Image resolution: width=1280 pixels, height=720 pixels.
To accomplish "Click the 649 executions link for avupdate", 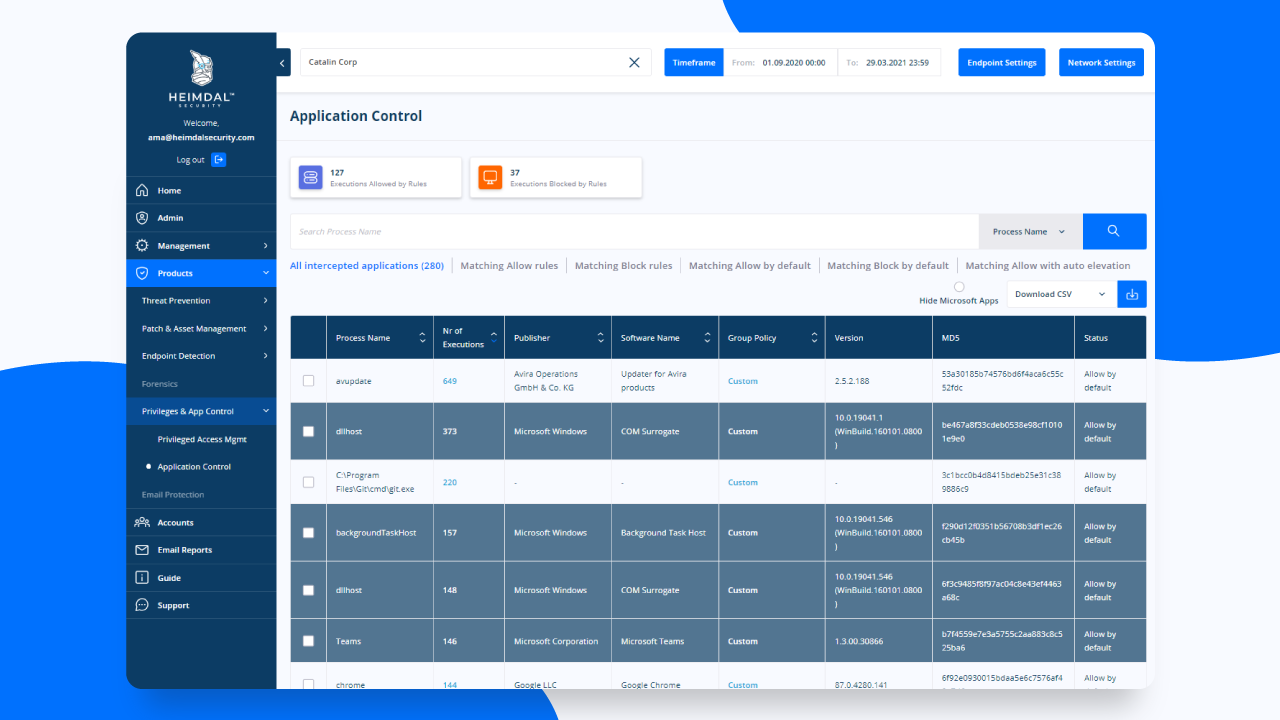I will pyautogui.click(x=449, y=381).
